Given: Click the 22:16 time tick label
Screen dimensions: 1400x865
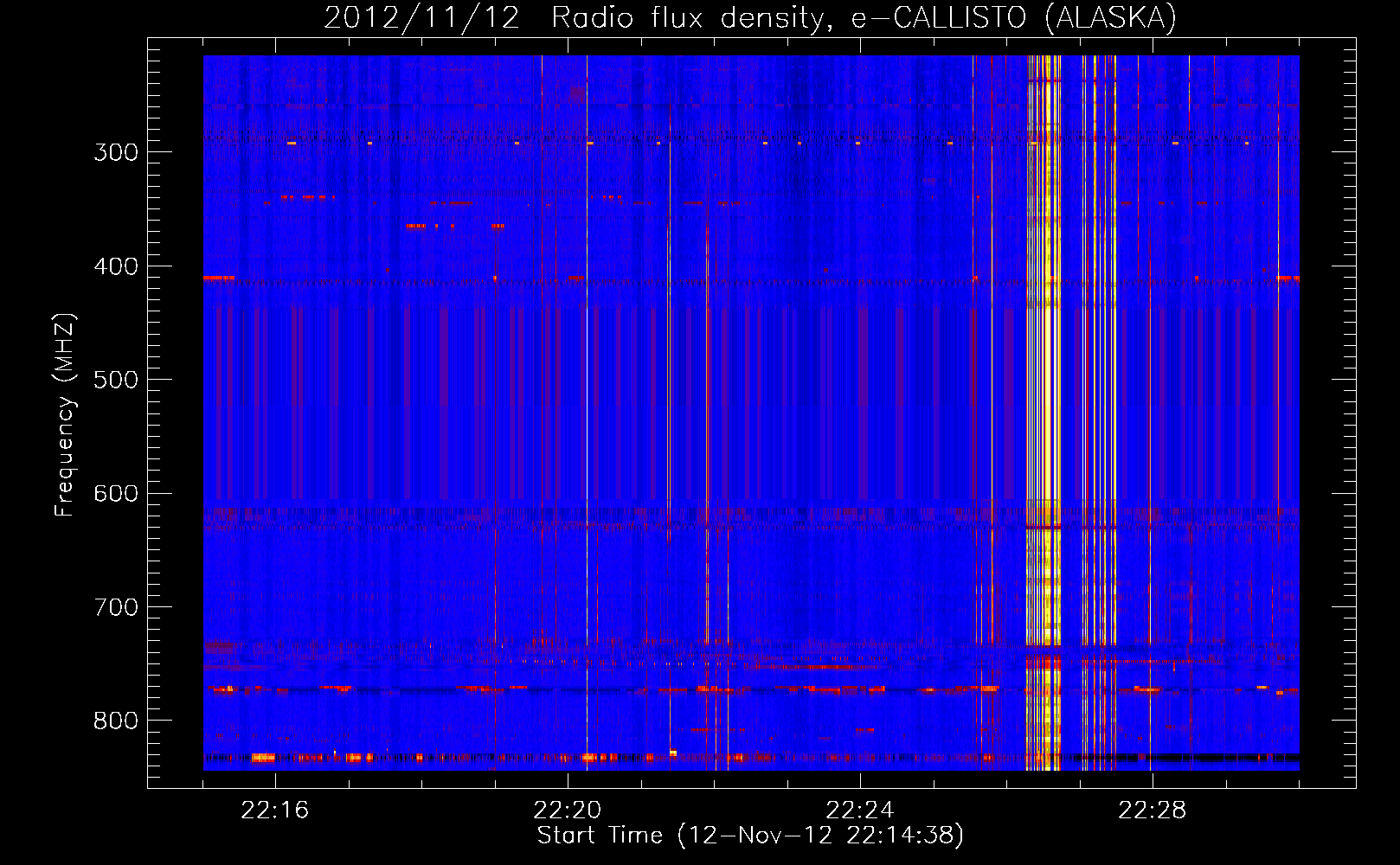Looking at the screenshot, I should pyautogui.click(x=275, y=811).
